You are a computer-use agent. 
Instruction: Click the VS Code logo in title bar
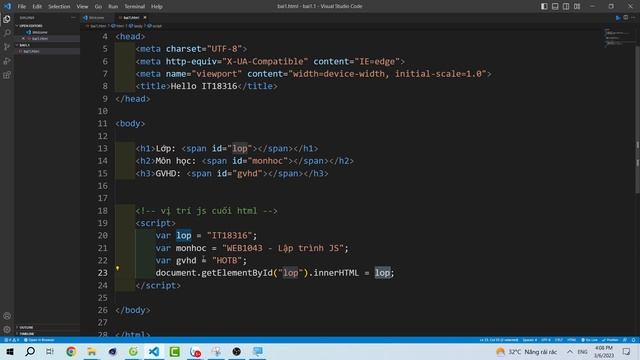click(7, 6)
